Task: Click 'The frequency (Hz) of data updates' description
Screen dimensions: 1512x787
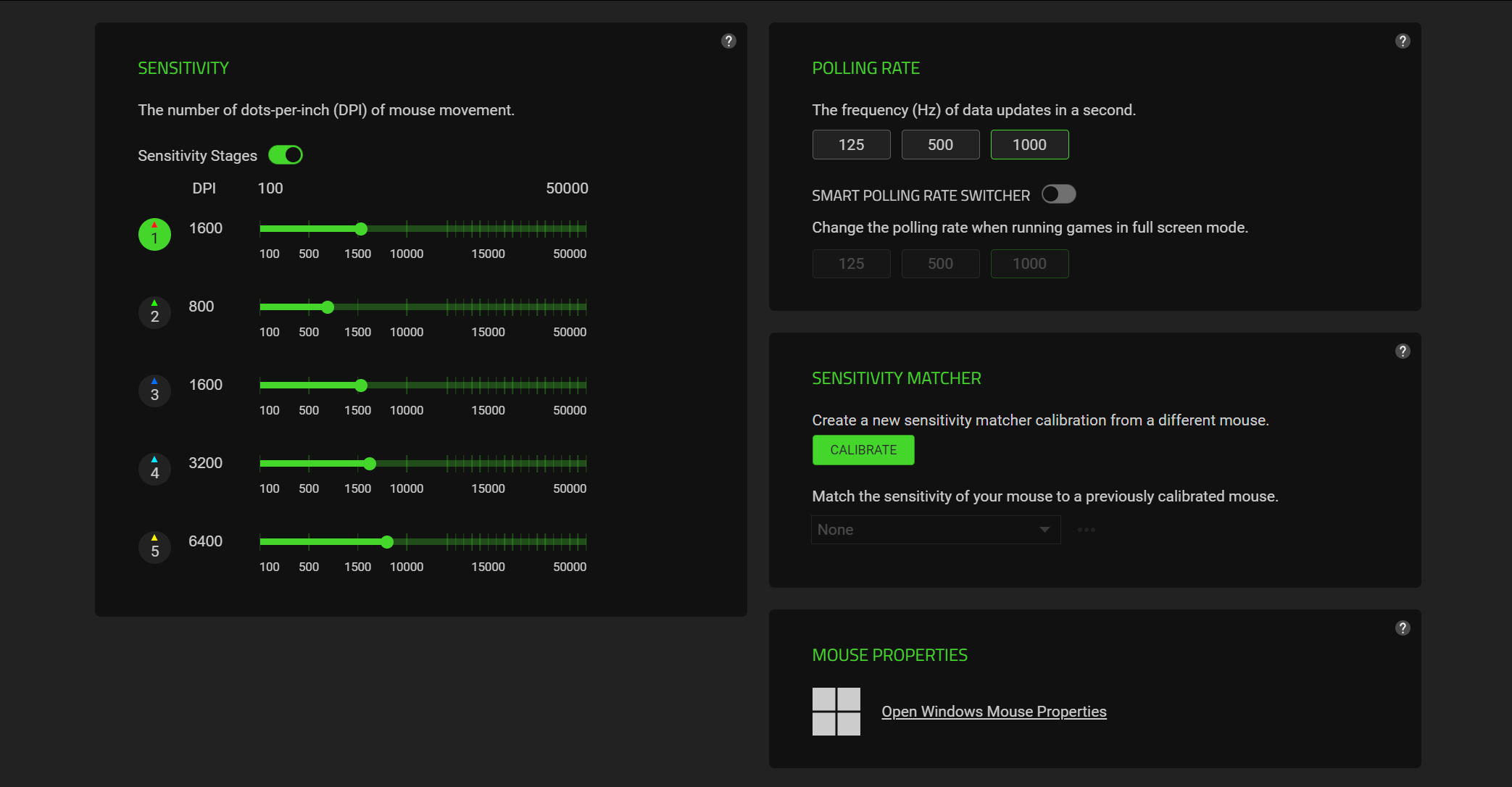Action: pos(973,110)
